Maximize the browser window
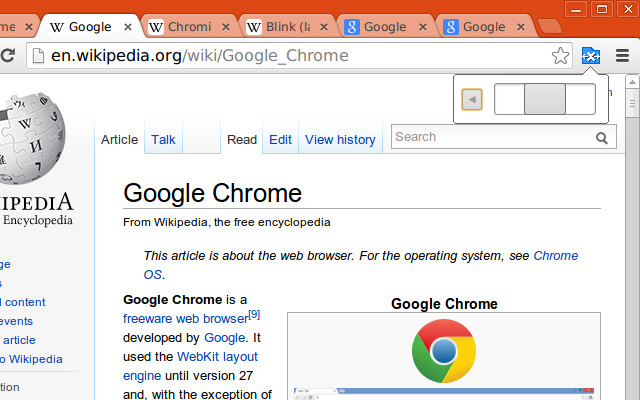This screenshot has height=400, width=640. (x=602, y=9)
